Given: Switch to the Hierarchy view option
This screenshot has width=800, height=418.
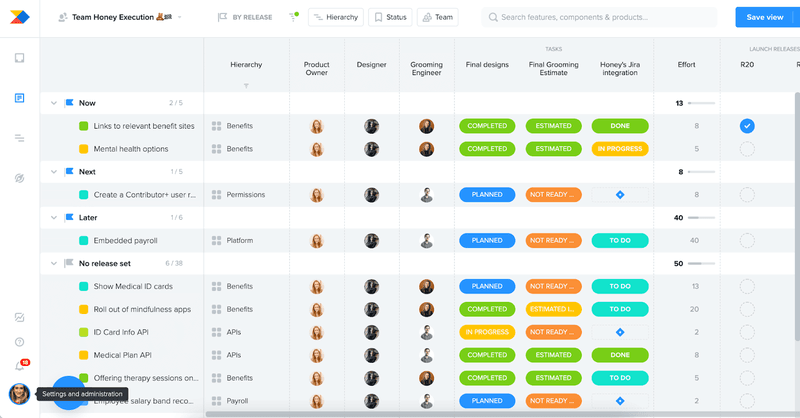Looking at the screenshot, I should tap(335, 17).
